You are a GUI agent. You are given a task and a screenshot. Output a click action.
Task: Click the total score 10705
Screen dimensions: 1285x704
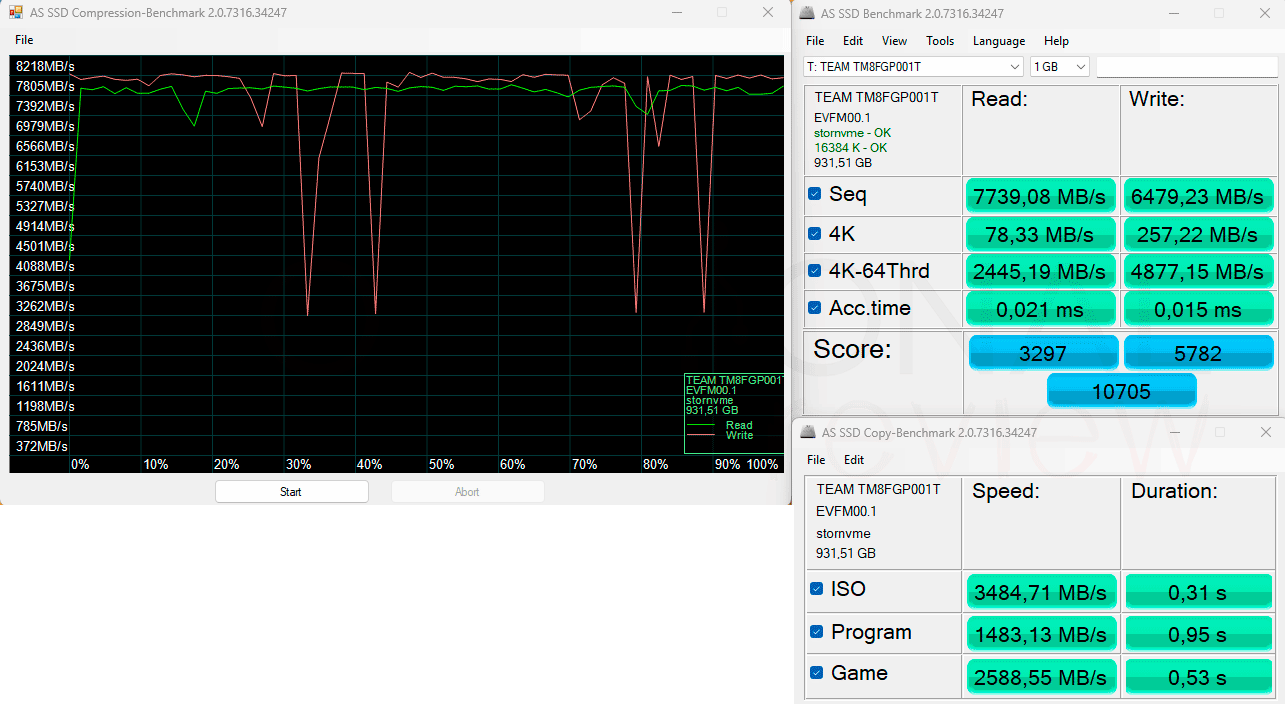[x=1122, y=391]
